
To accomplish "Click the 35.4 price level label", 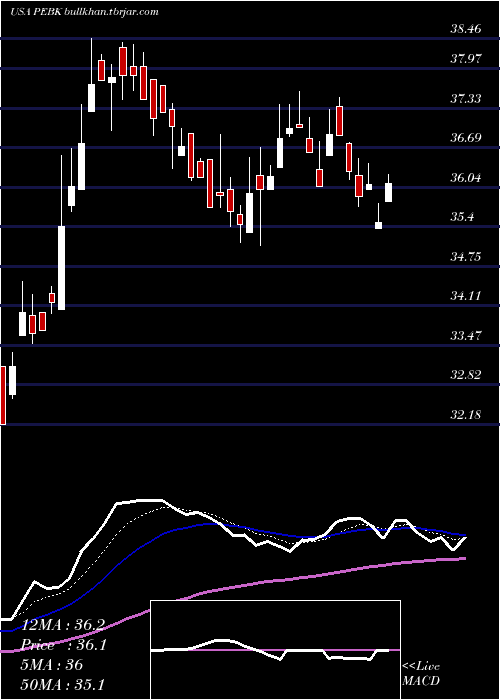I will click(462, 217).
